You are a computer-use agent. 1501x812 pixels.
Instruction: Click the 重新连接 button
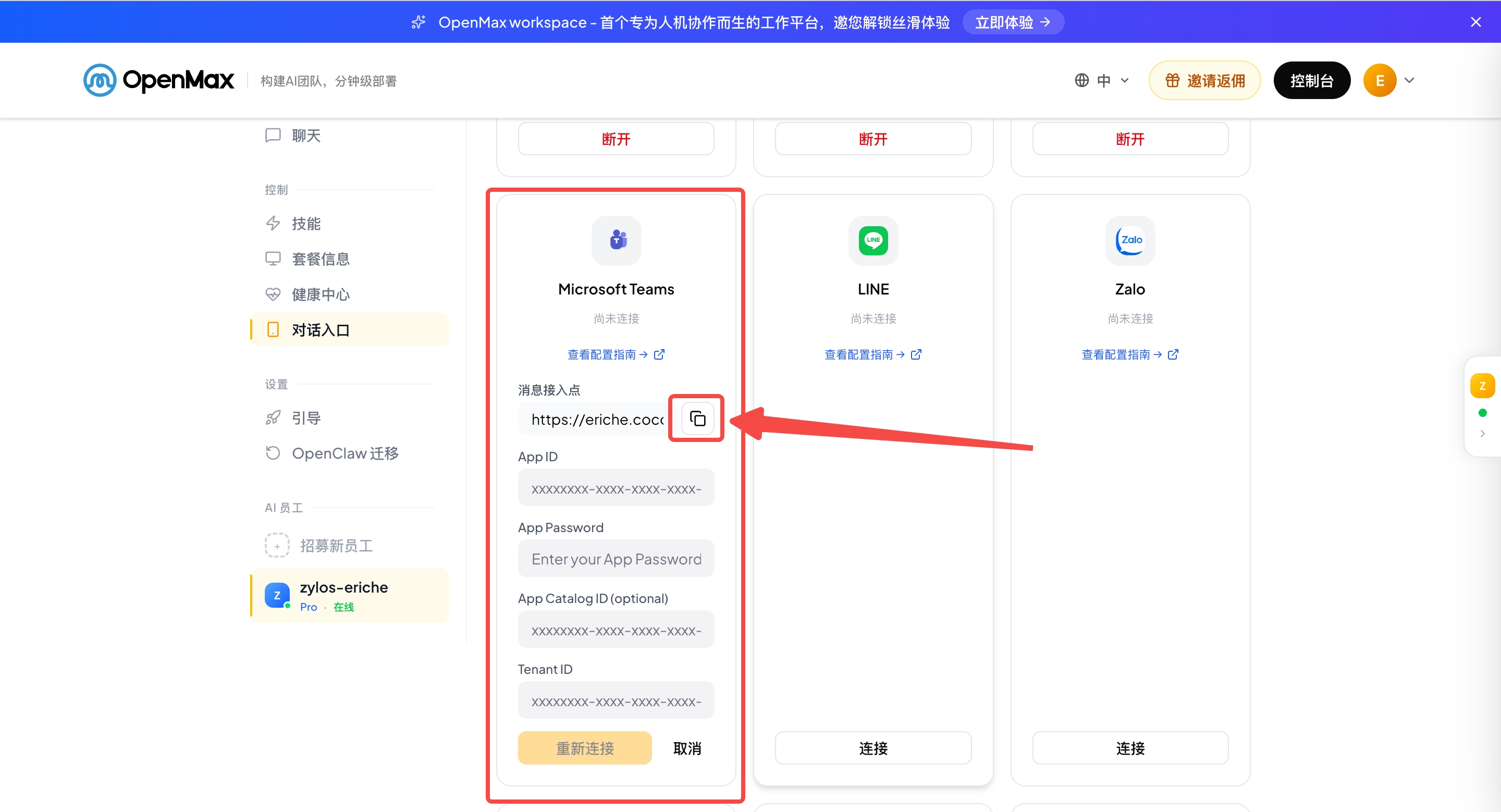pos(584,748)
